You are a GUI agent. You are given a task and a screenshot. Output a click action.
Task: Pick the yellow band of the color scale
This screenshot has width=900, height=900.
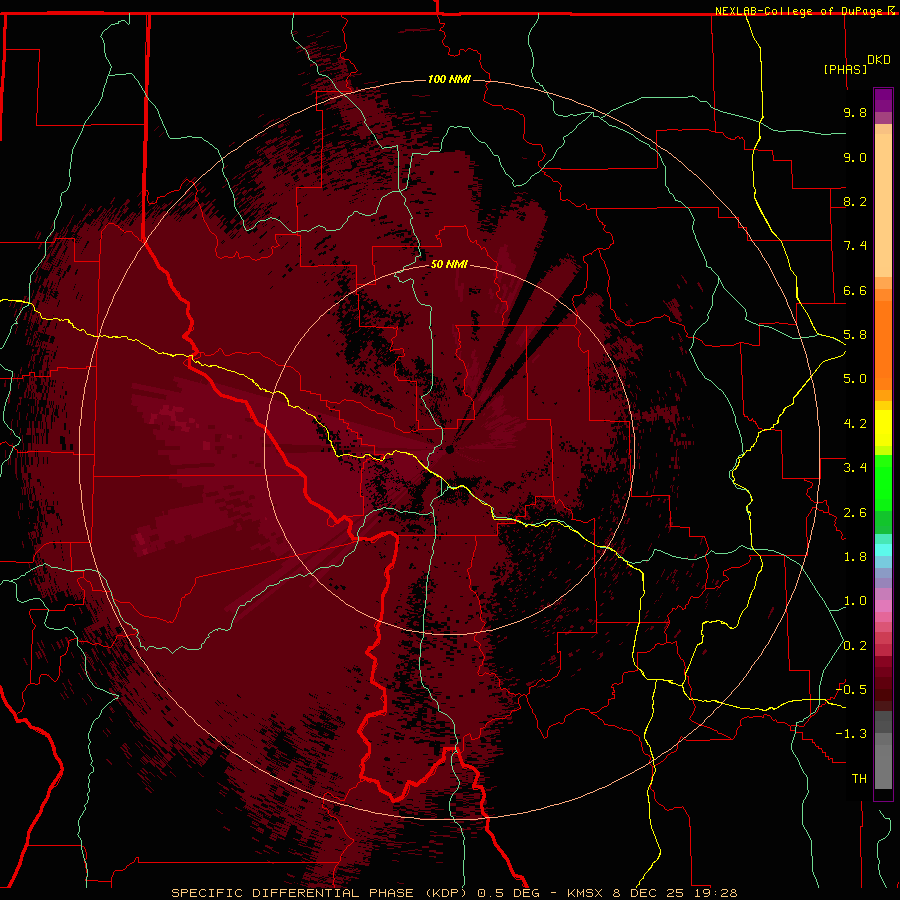(883, 428)
